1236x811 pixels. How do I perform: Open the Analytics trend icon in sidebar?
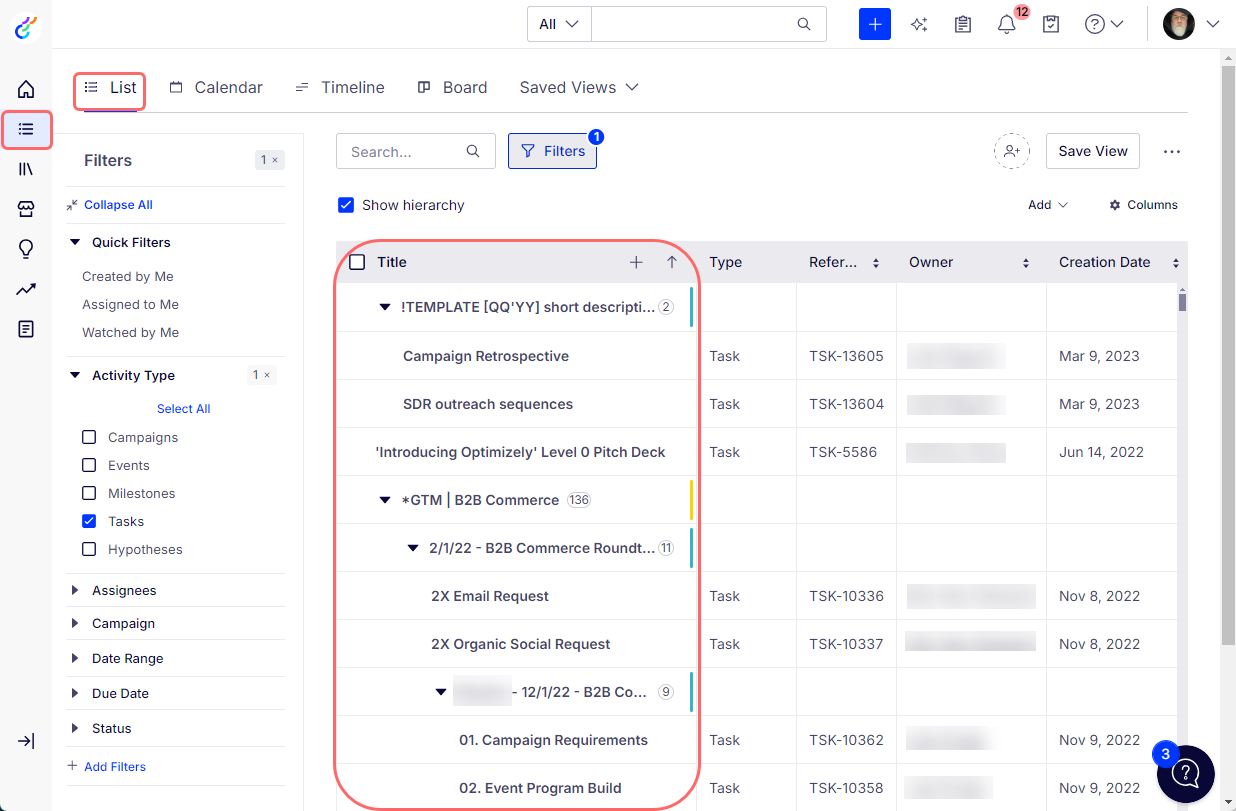pos(26,289)
